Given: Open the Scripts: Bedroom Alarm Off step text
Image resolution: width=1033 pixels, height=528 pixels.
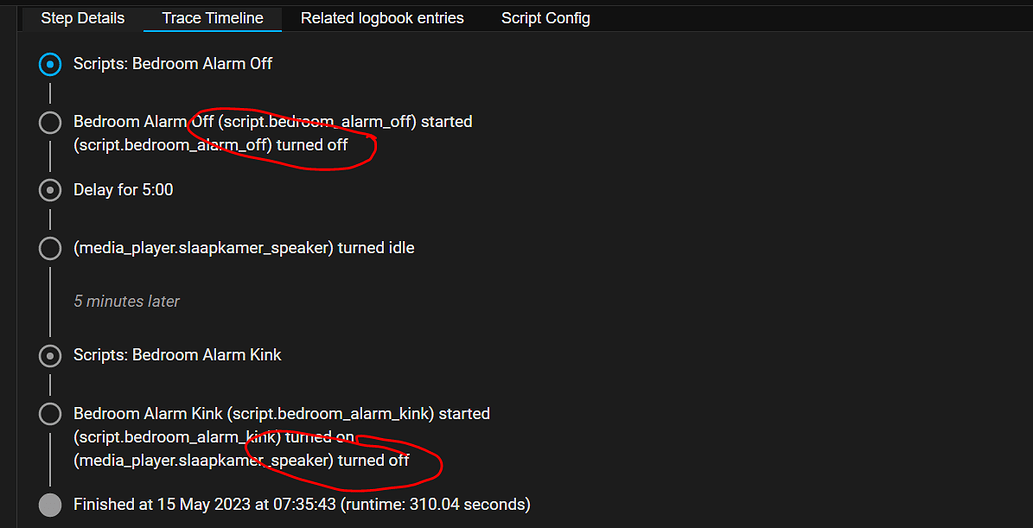Looking at the screenshot, I should pyautogui.click(x=173, y=64).
